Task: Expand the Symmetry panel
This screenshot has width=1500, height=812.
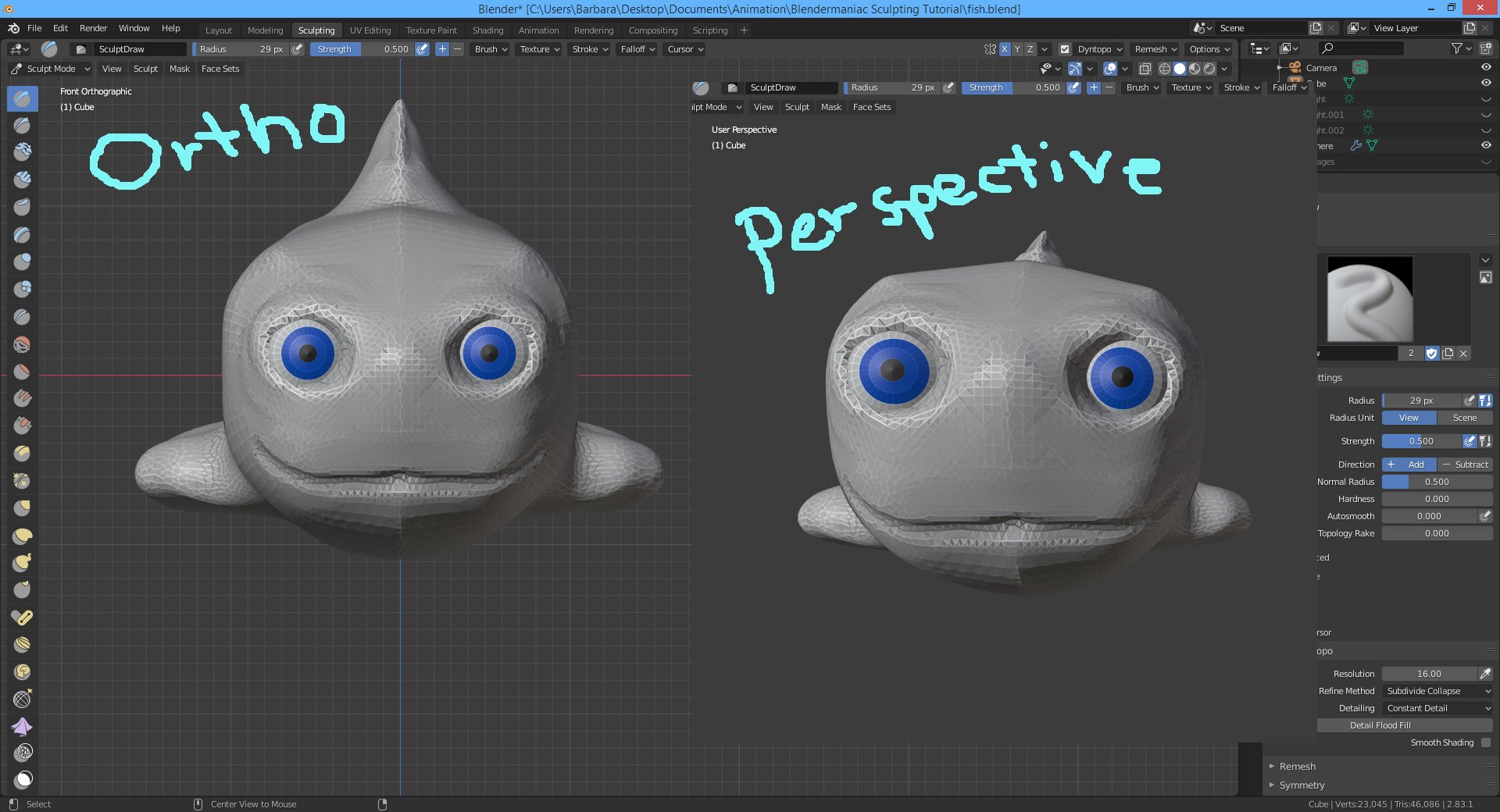Action: [1302, 785]
